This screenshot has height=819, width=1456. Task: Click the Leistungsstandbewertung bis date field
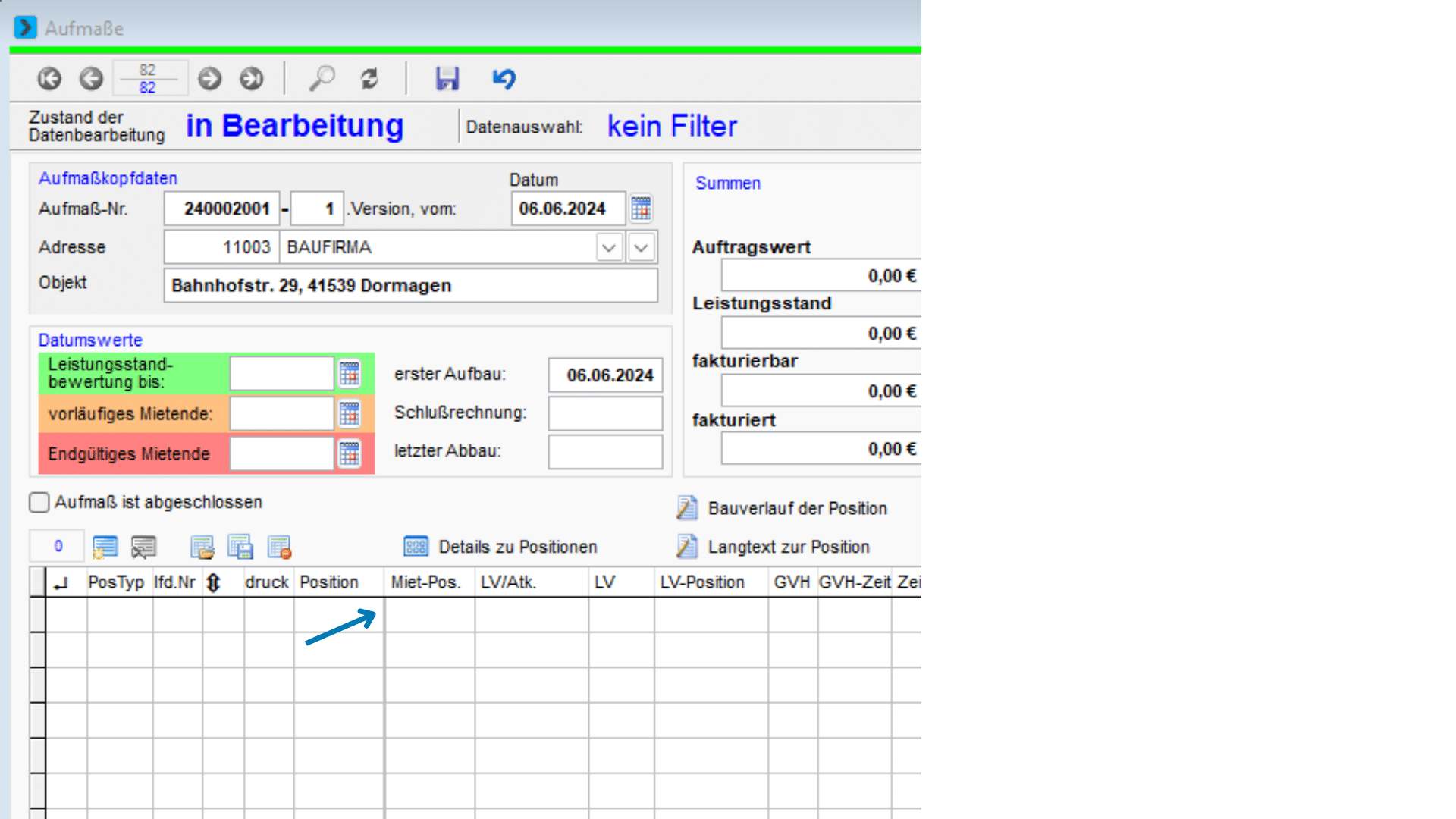282,373
